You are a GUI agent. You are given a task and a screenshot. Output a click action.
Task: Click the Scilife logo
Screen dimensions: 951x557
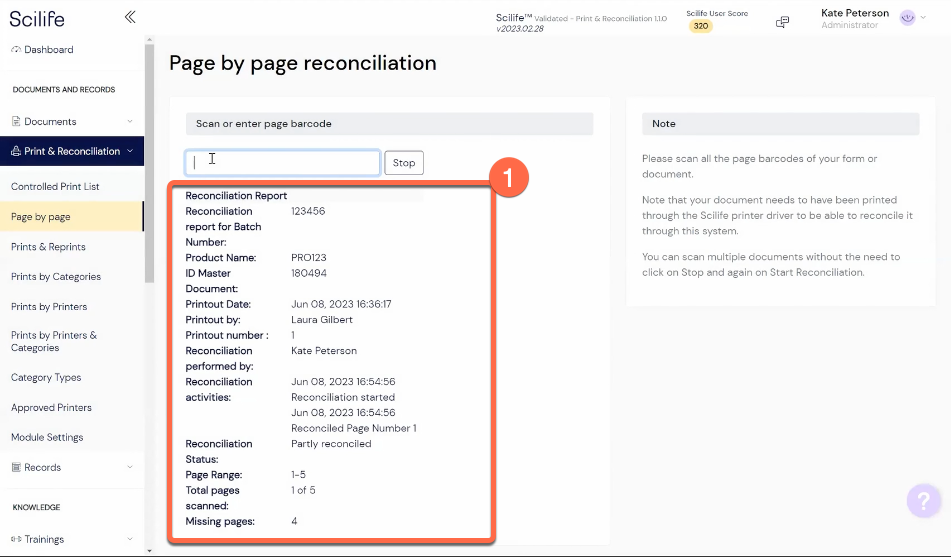[x=37, y=18]
